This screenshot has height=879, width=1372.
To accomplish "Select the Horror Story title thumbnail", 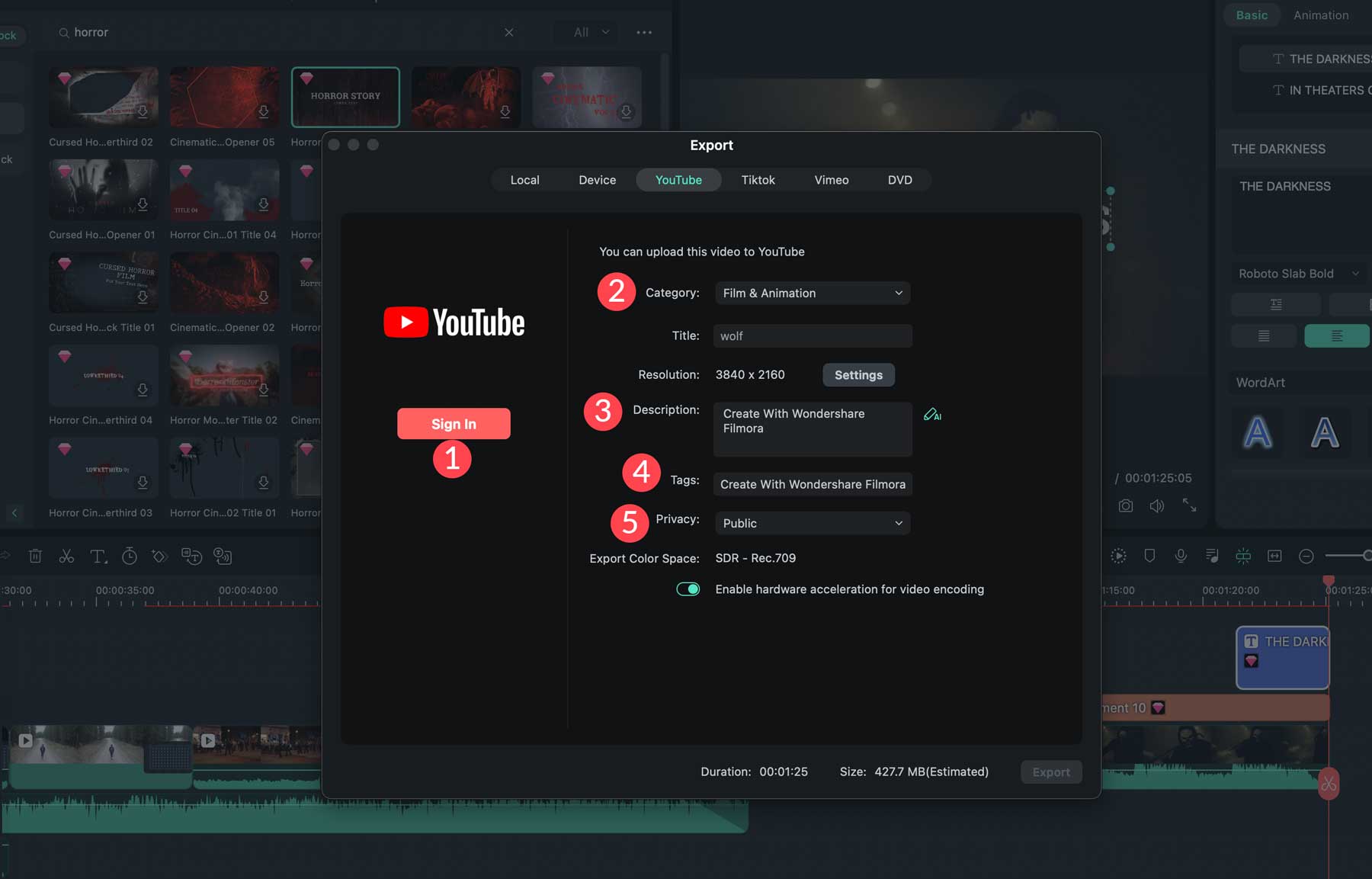I will (345, 97).
